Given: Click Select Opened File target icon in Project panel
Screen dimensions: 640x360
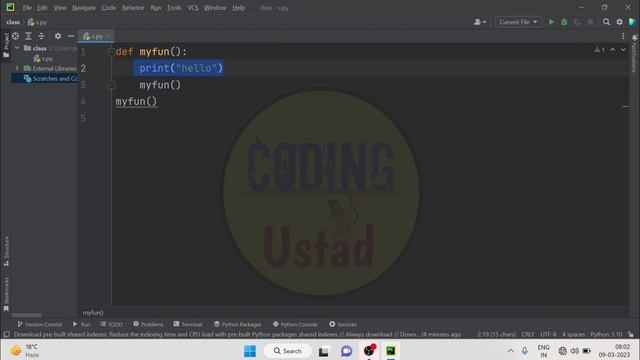Looking at the screenshot, I should point(15,36).
